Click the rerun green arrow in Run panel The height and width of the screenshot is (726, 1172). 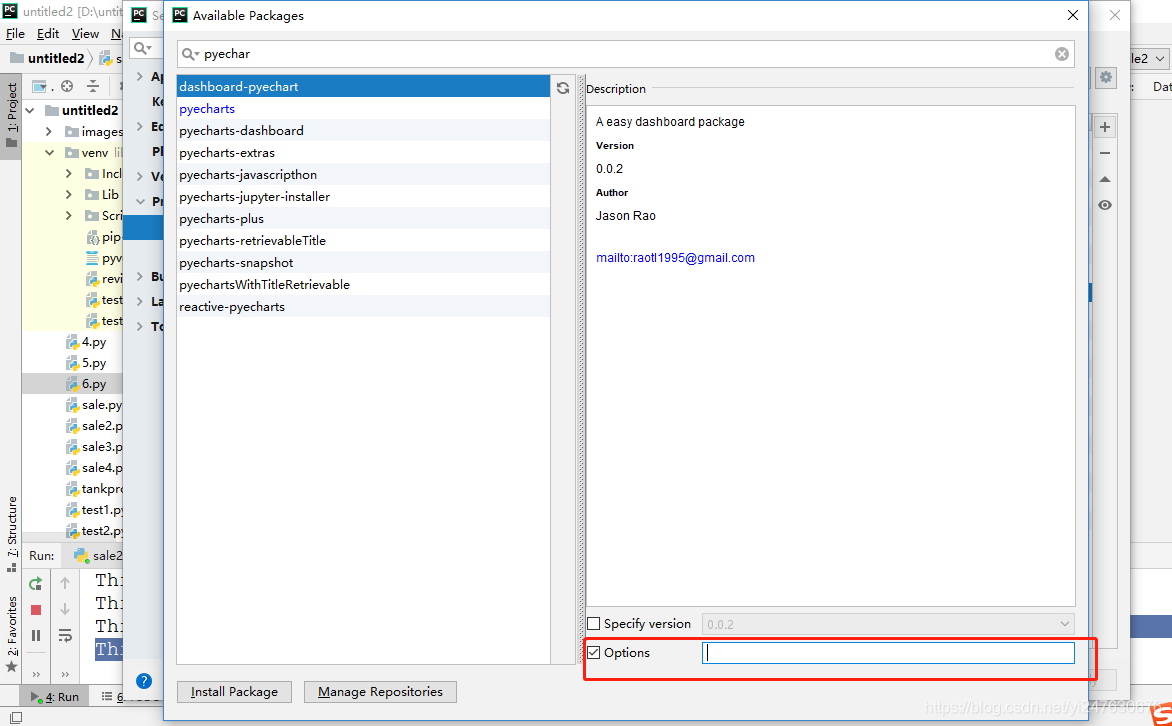tap(35, 584)
